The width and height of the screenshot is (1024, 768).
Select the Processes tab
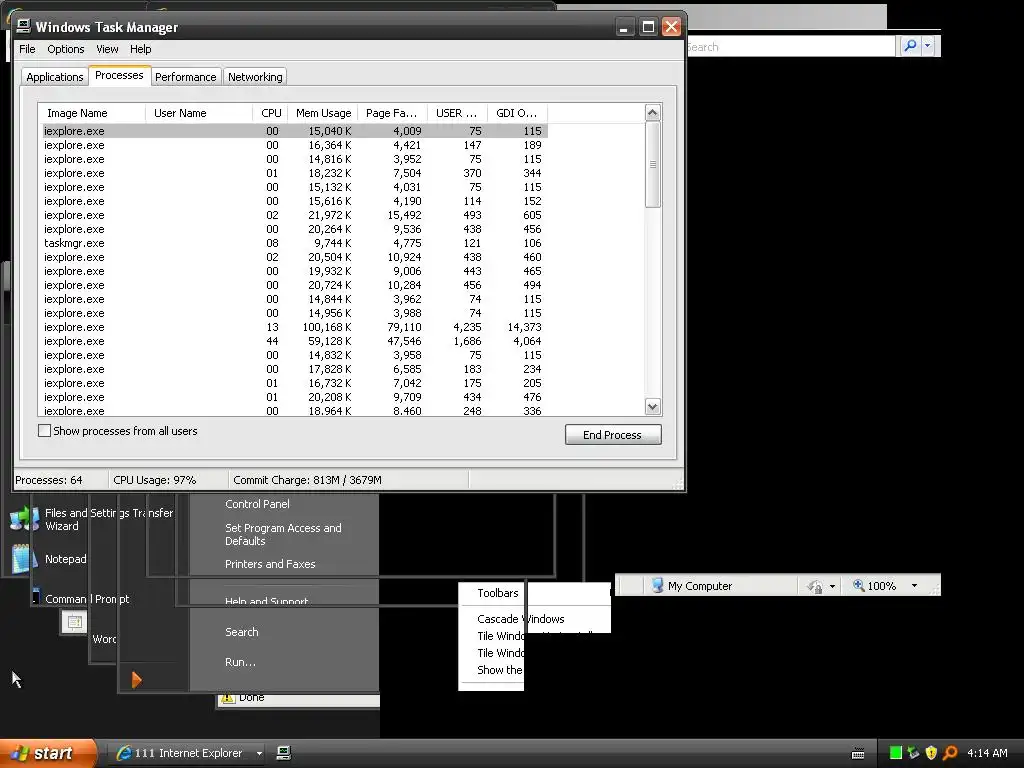120,75
